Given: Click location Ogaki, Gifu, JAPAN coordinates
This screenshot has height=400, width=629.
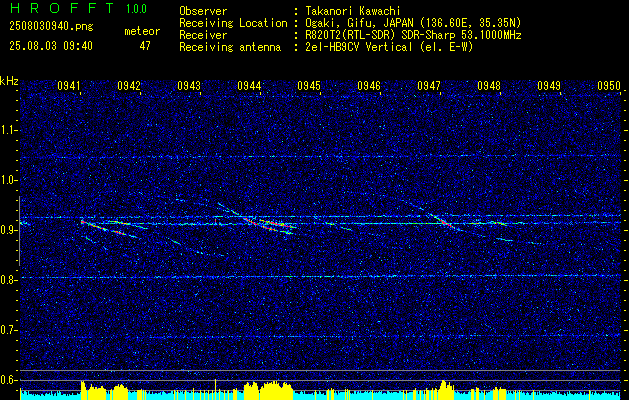Looking at the screenshot, I should [413, 23].
